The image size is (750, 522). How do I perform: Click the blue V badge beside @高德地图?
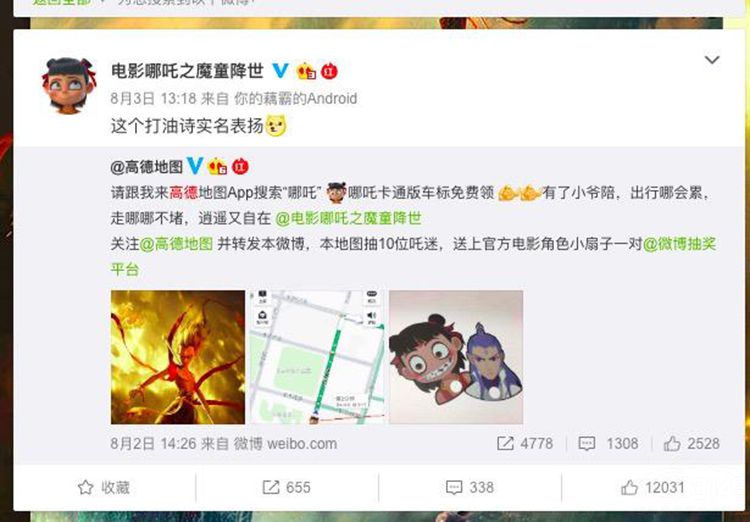coord(195,166)
